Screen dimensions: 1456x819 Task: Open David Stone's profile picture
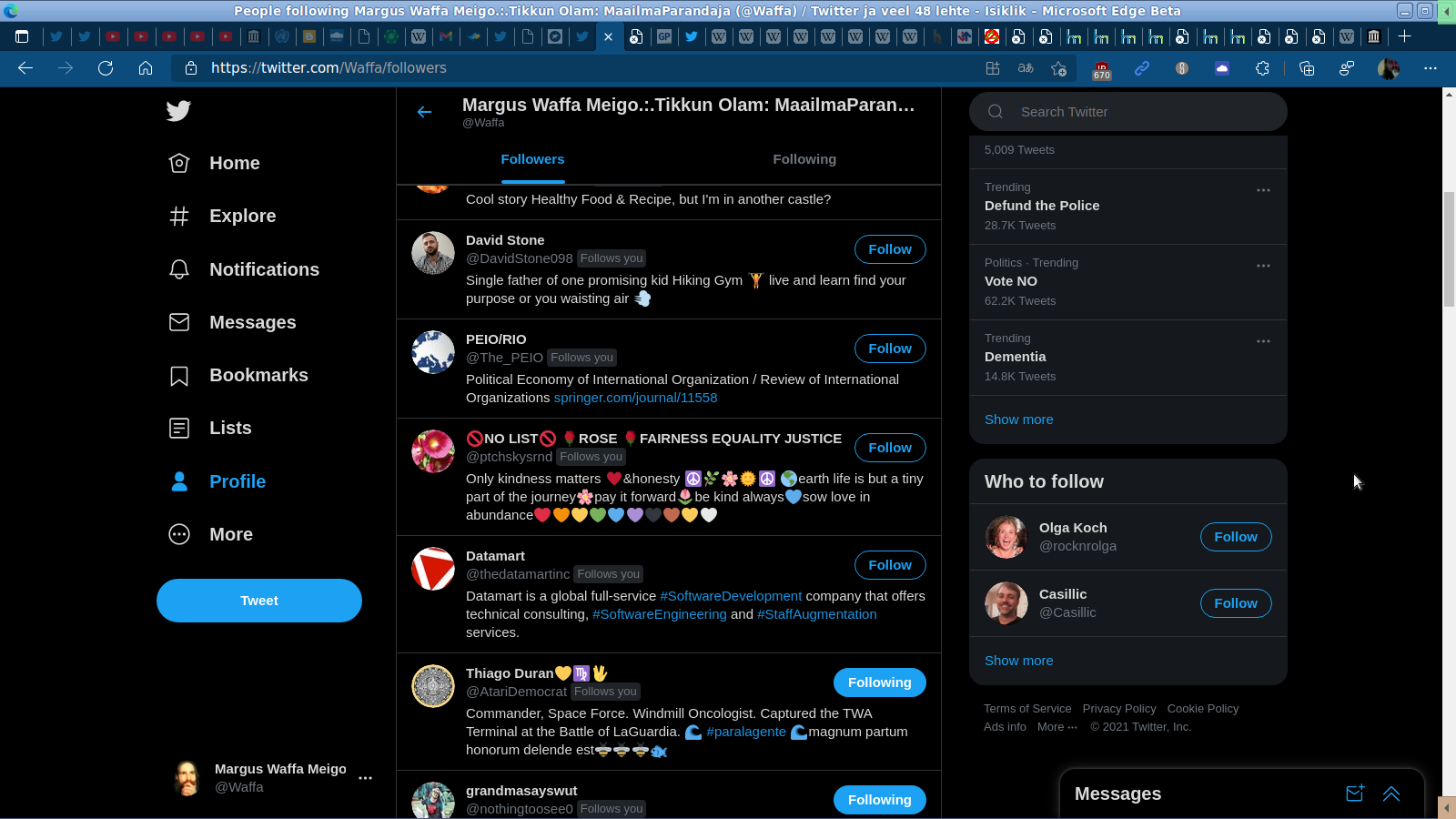[433, 253]
